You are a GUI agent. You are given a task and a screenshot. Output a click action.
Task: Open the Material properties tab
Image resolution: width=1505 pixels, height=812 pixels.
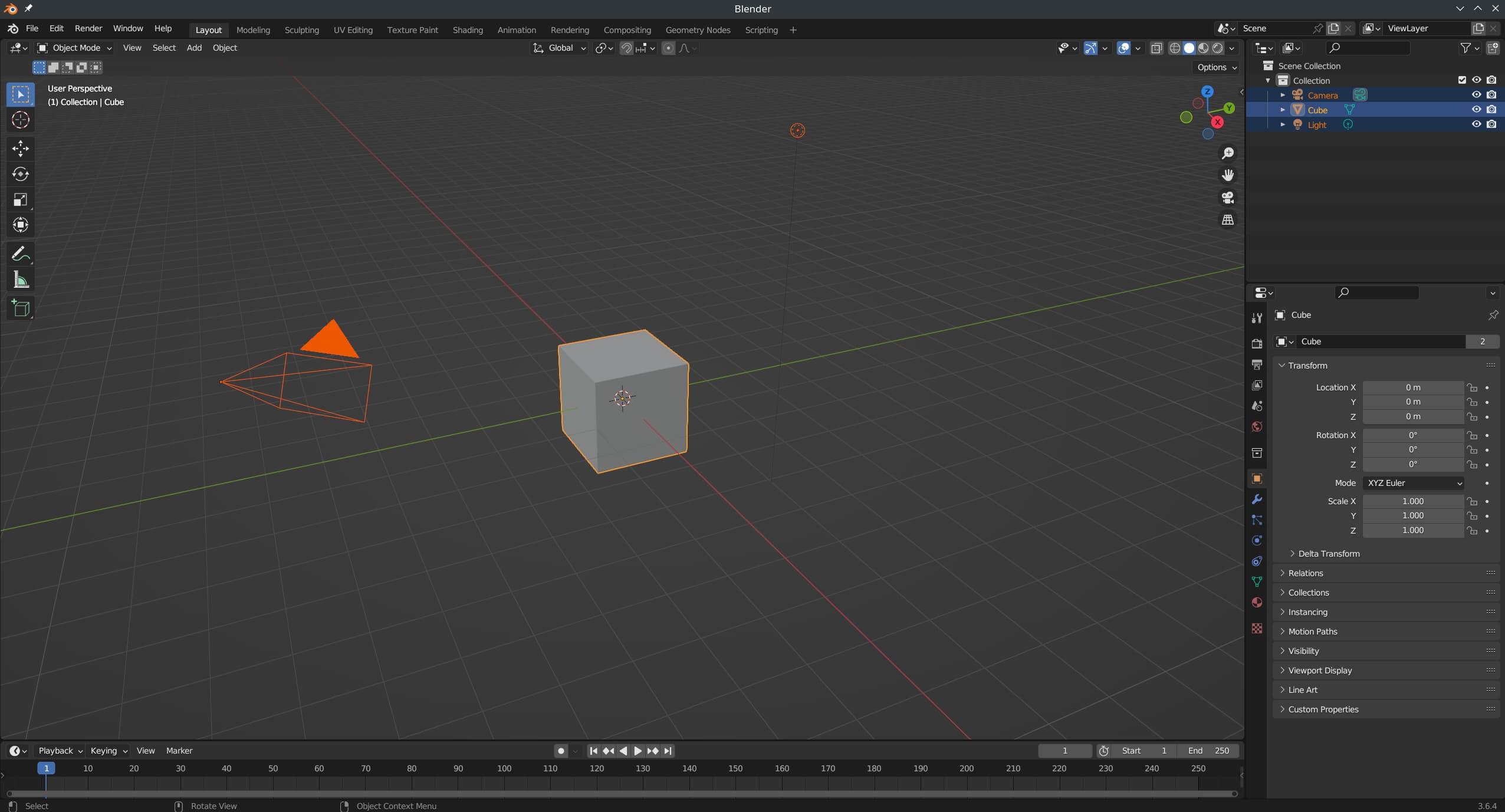[x=1257, y=602]
